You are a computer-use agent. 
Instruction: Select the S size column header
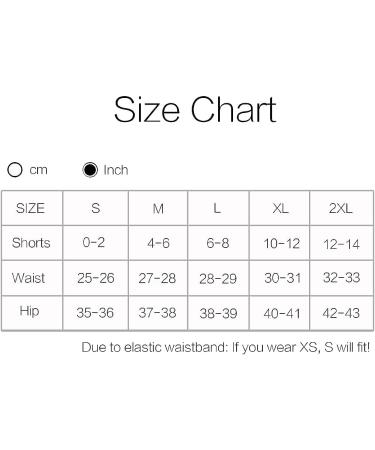[96, 208]
